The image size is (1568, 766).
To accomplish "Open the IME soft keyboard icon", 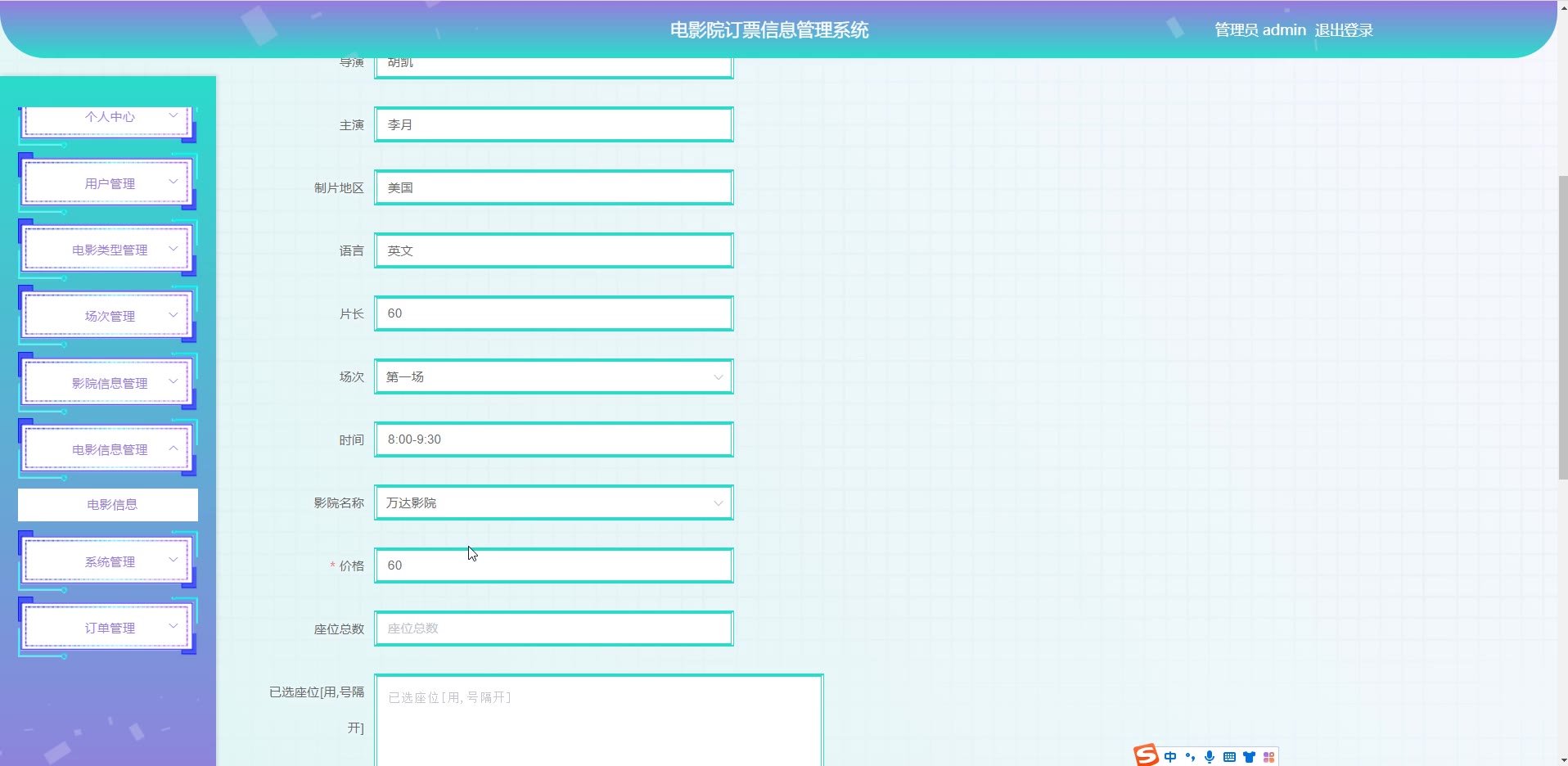I will click(x=1229, y=757).
